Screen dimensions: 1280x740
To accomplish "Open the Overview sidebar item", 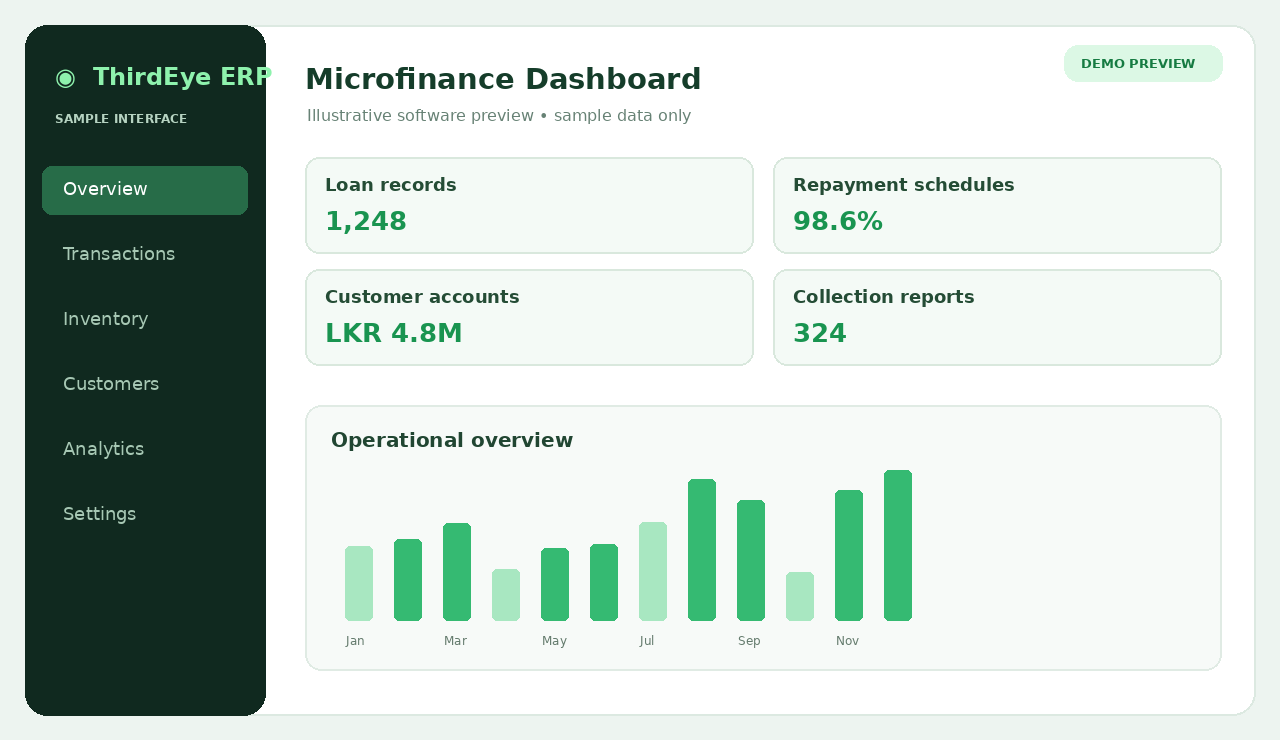I will click(x=145, y=190).
